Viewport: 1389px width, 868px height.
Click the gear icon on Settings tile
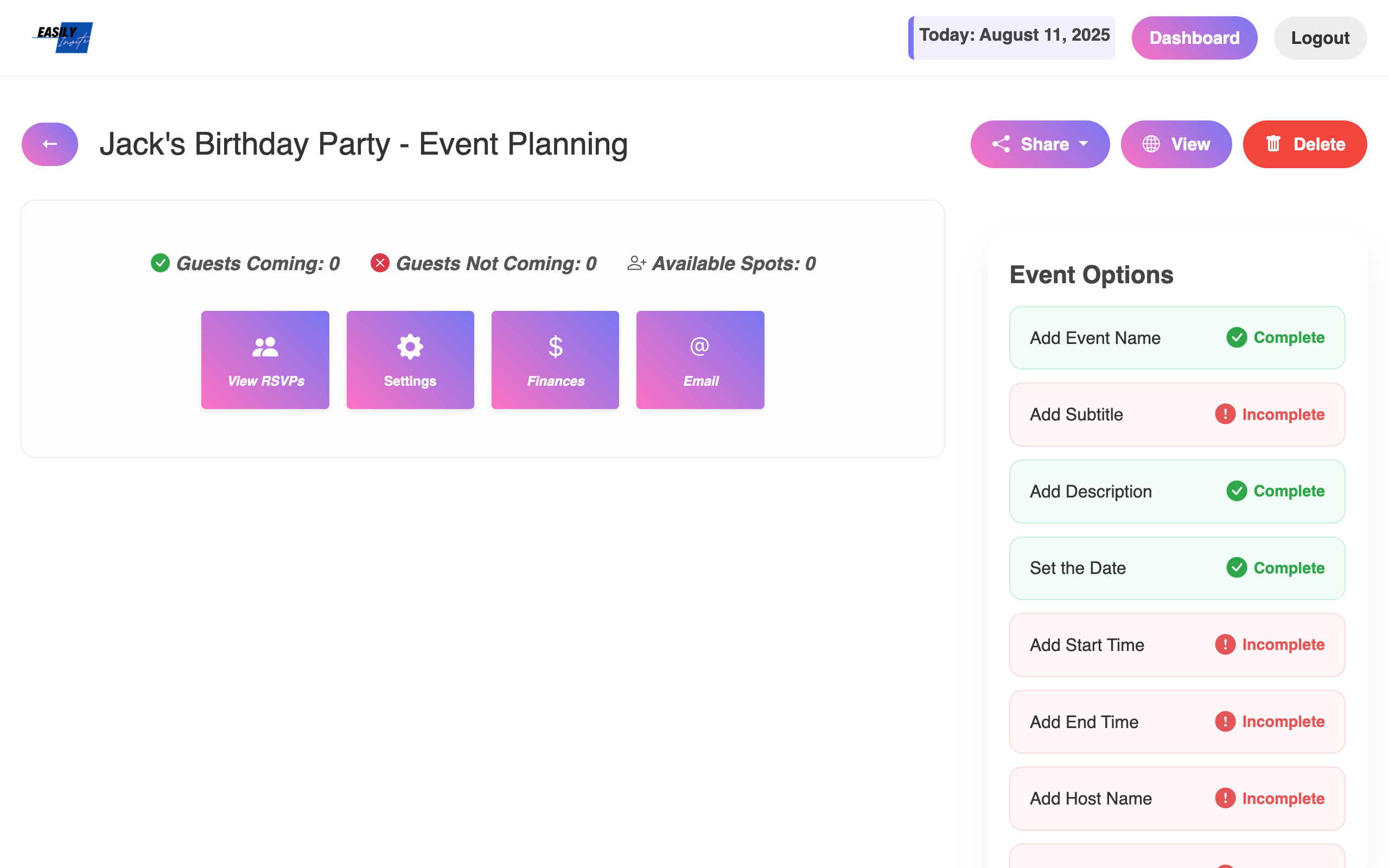[410, 347]
